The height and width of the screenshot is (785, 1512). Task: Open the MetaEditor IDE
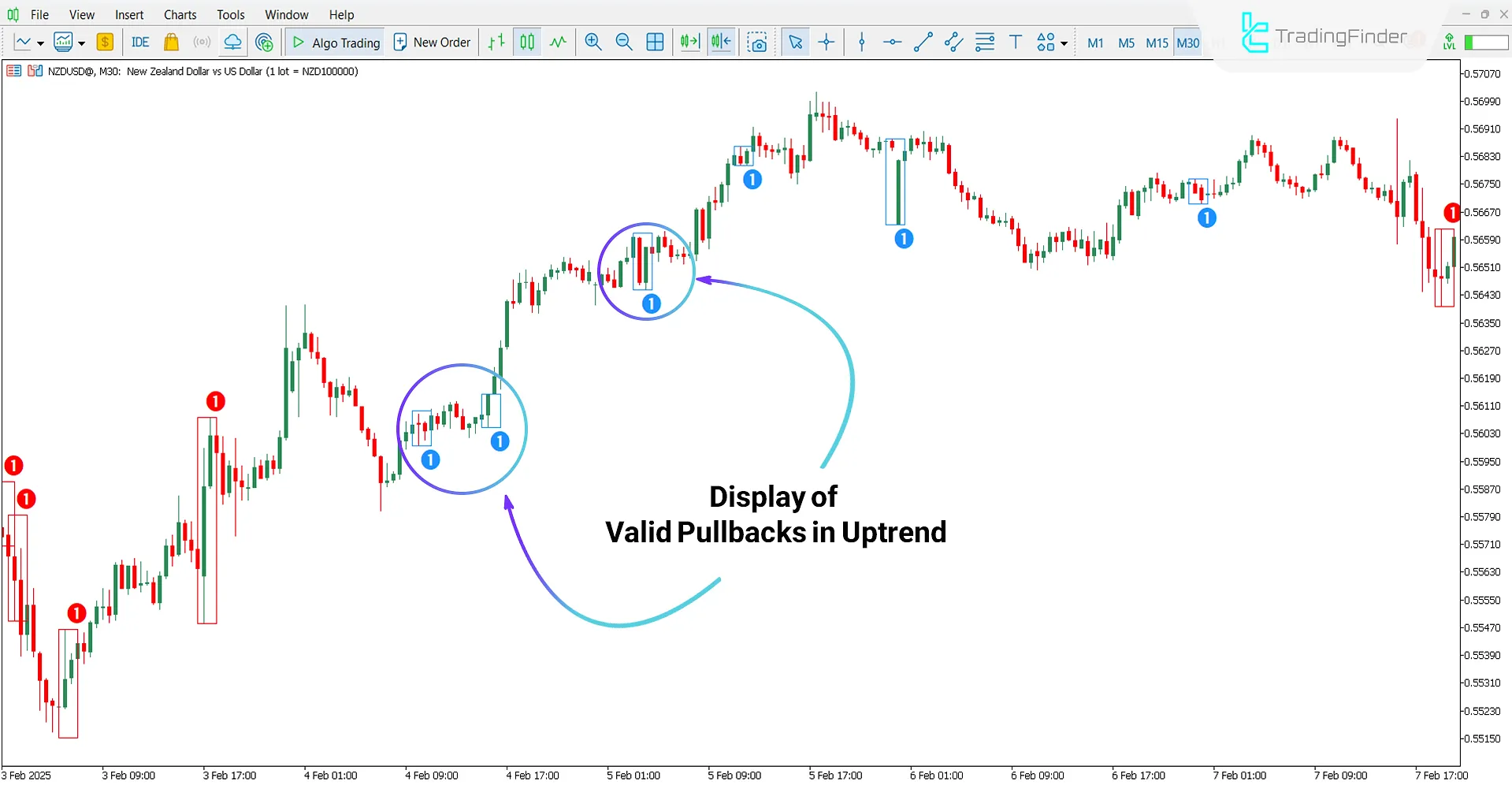(140, 42)
